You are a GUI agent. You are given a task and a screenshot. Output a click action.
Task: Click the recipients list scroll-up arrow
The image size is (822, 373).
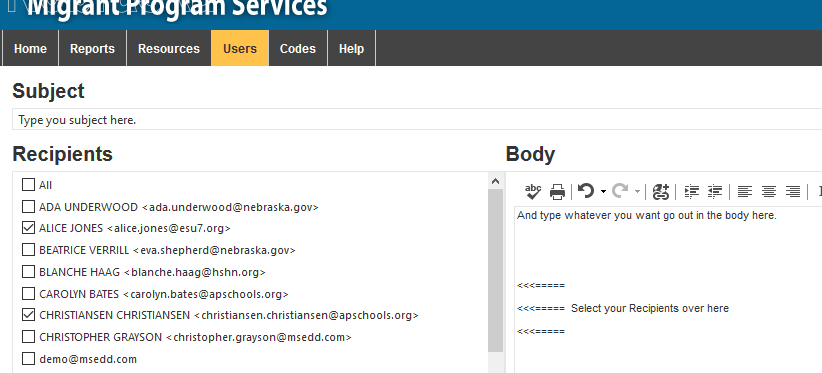click(495, 181)
